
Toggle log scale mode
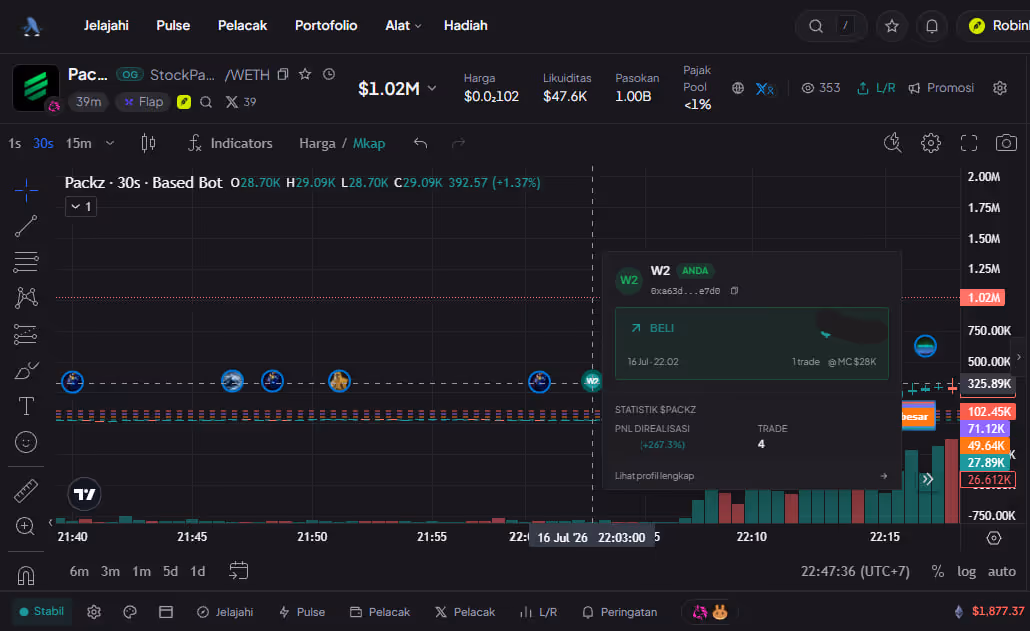click(x=966, y=571)
